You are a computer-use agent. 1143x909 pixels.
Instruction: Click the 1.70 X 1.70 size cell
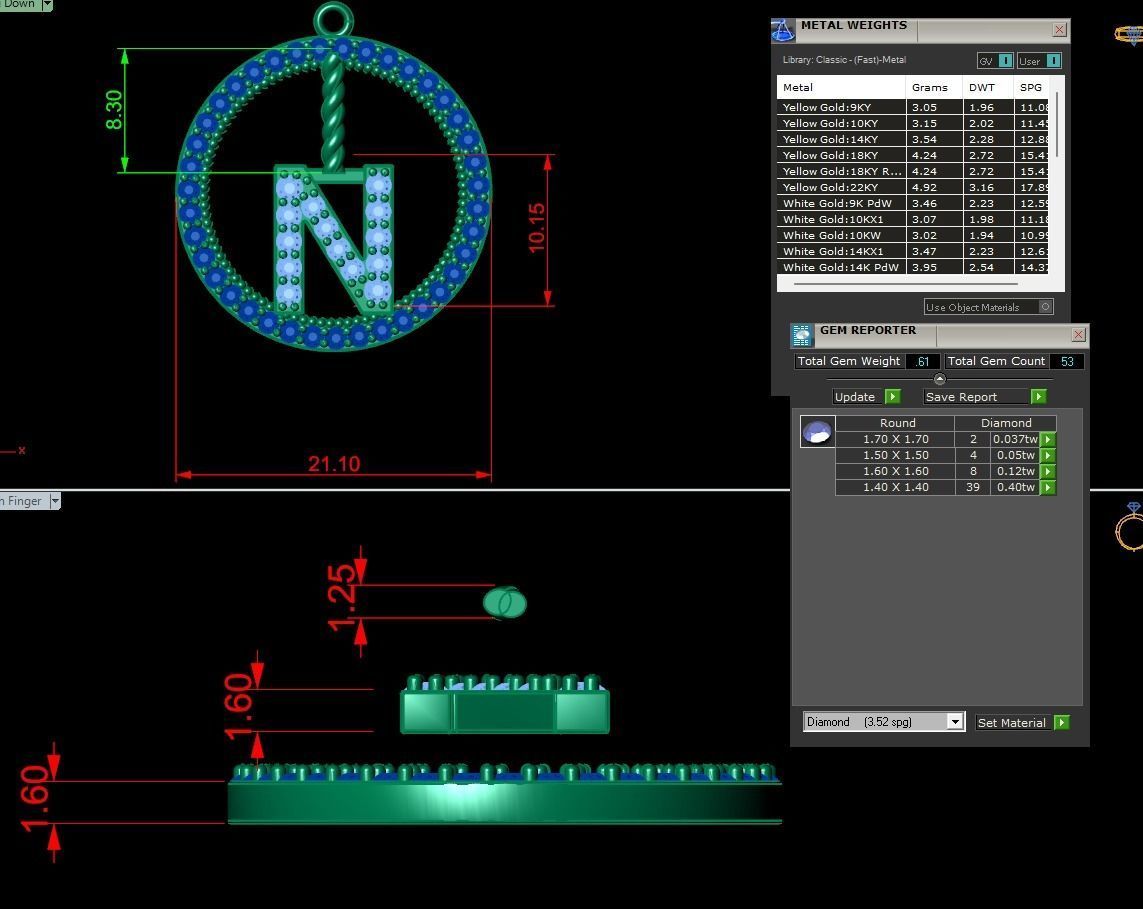pyautogui.click(x=896, y=440)
